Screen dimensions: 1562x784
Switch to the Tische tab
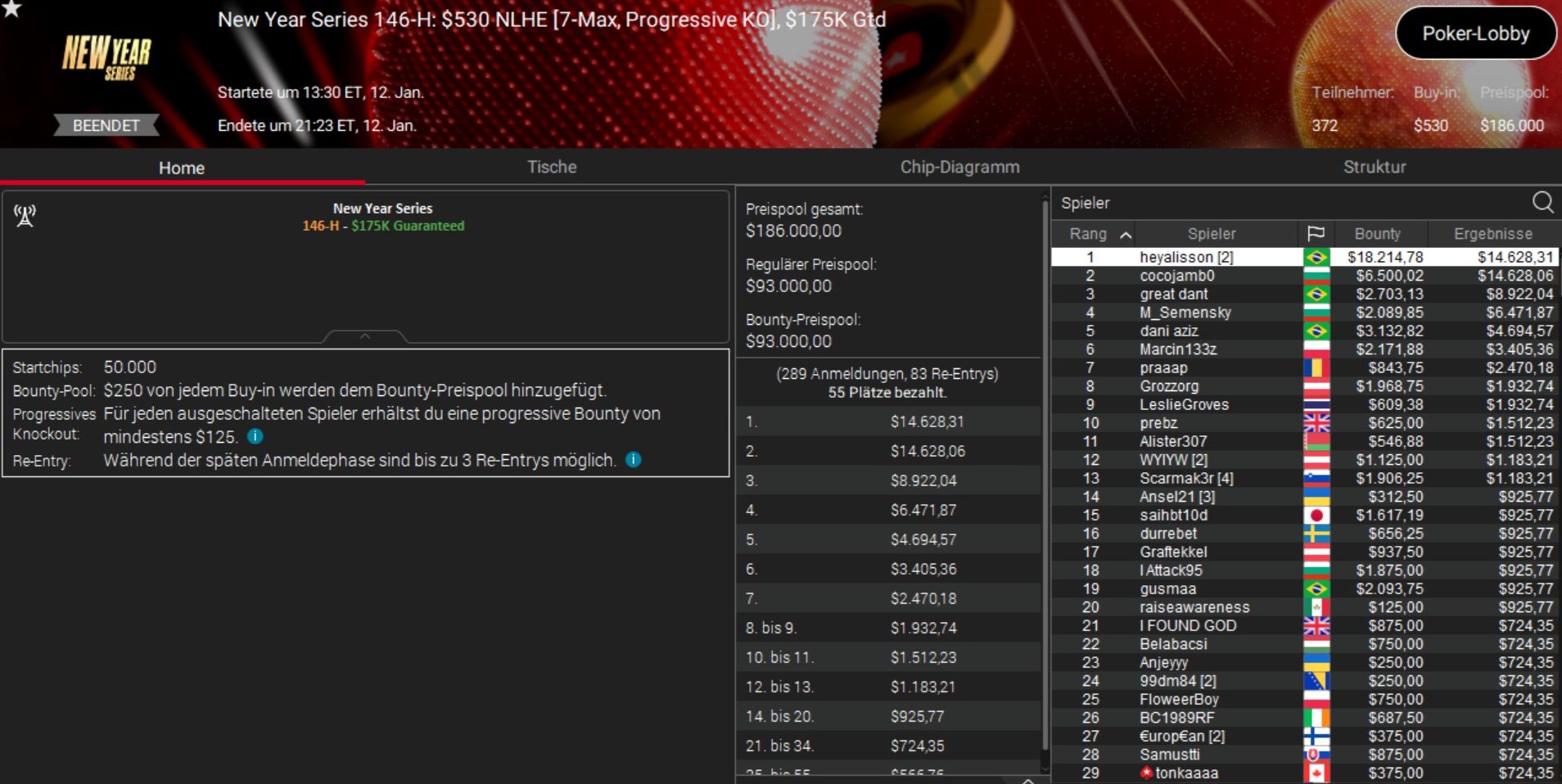552,167
